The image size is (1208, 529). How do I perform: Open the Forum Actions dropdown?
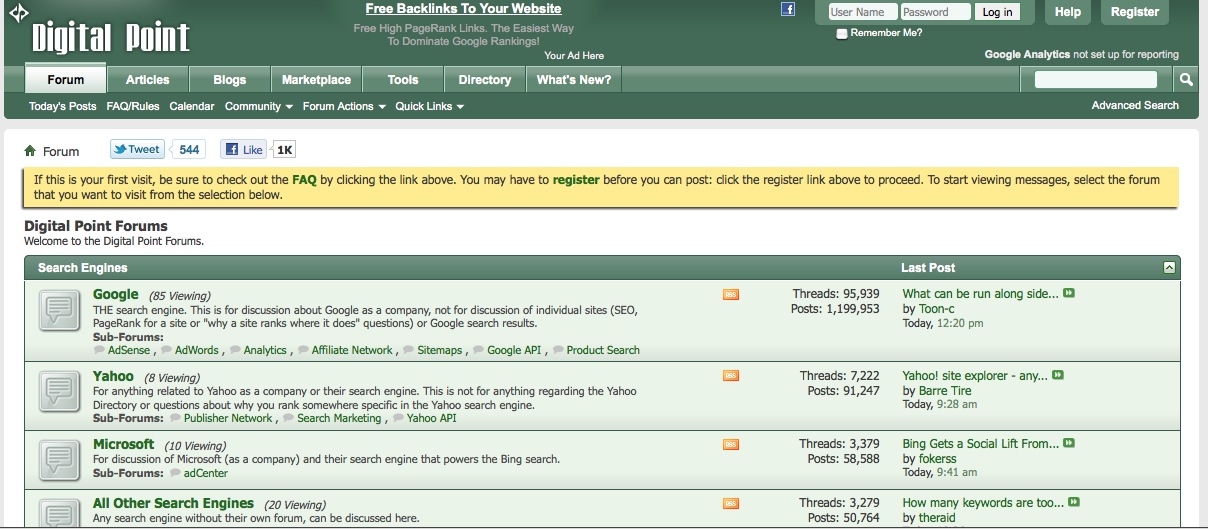click(x=344, y=106)
